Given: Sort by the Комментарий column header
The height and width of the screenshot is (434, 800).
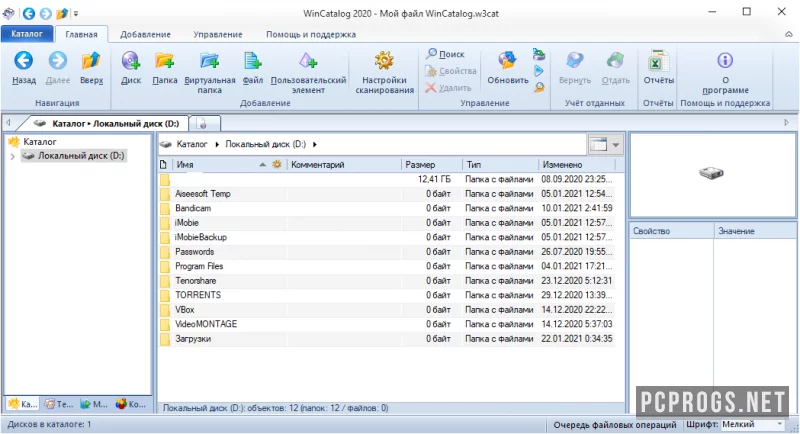Looking at the screenshot, I should click(344, 165).
